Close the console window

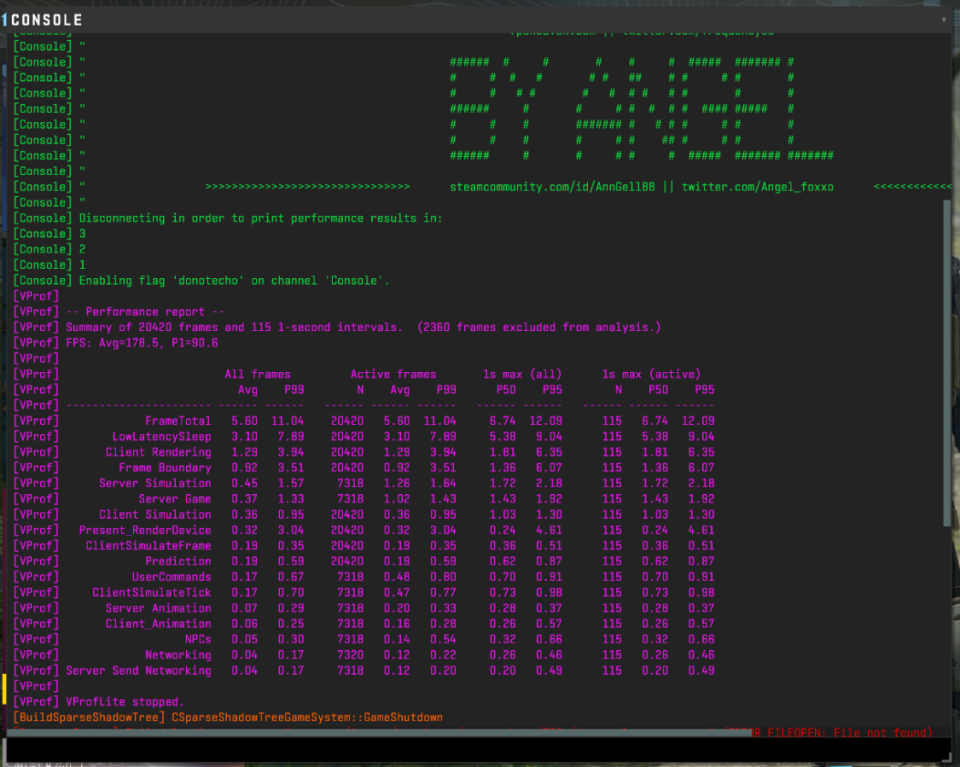pos(943,20)
